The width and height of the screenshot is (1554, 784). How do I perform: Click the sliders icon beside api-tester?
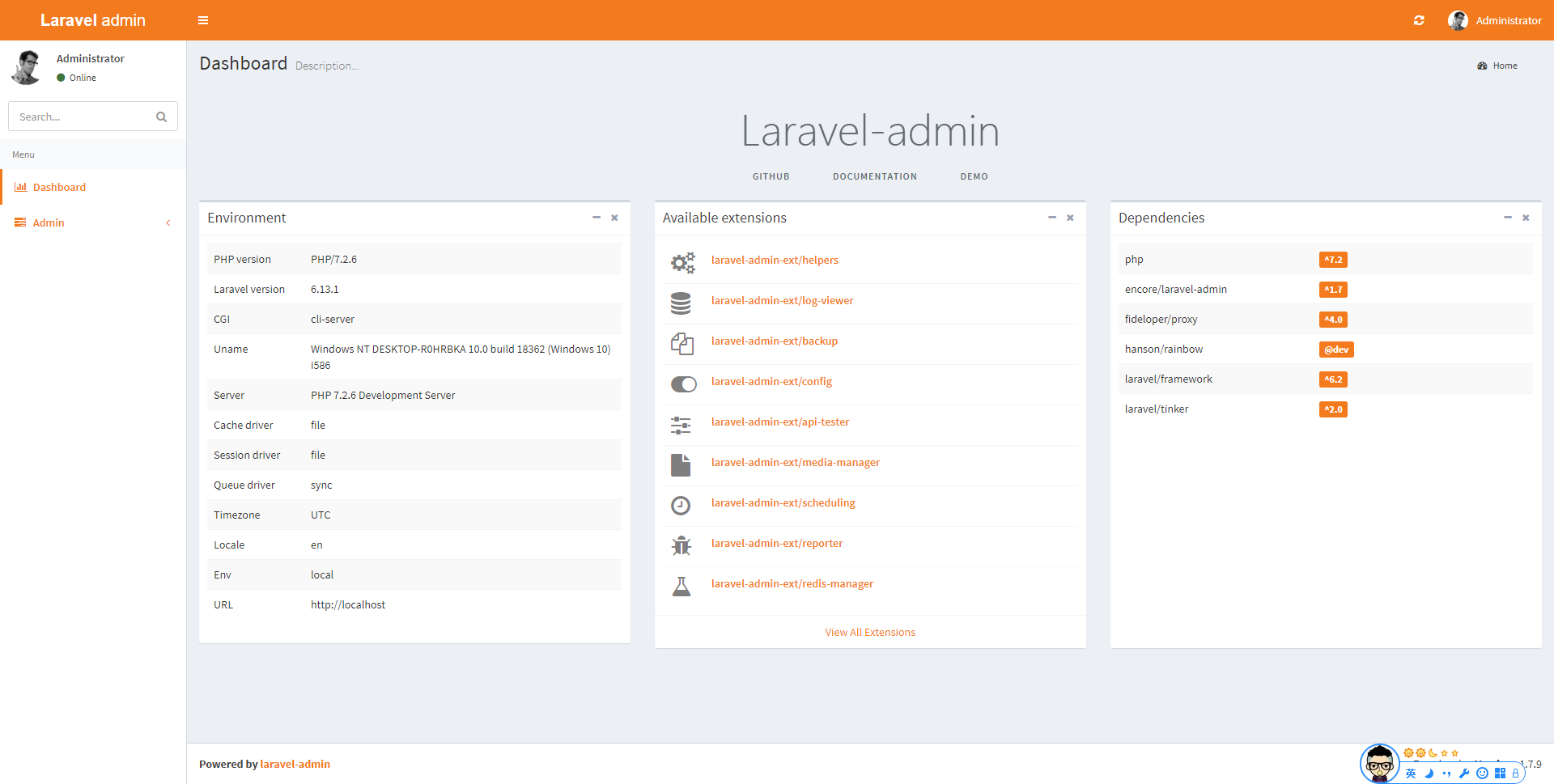[681, 425]
